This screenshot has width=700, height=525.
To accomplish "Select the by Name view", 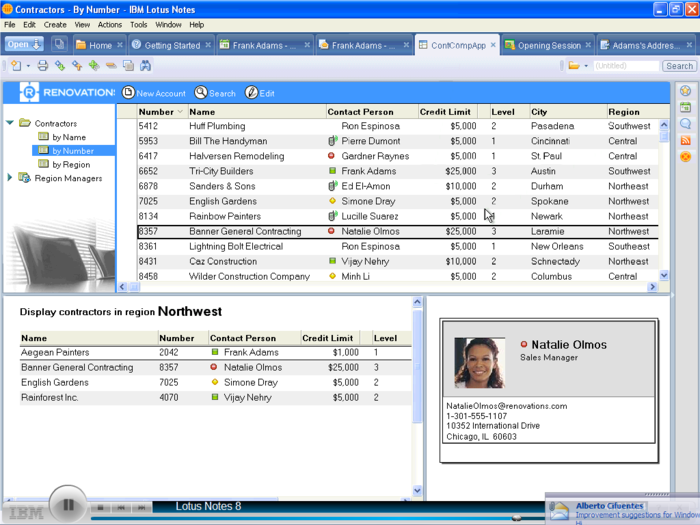I will 68,137.
